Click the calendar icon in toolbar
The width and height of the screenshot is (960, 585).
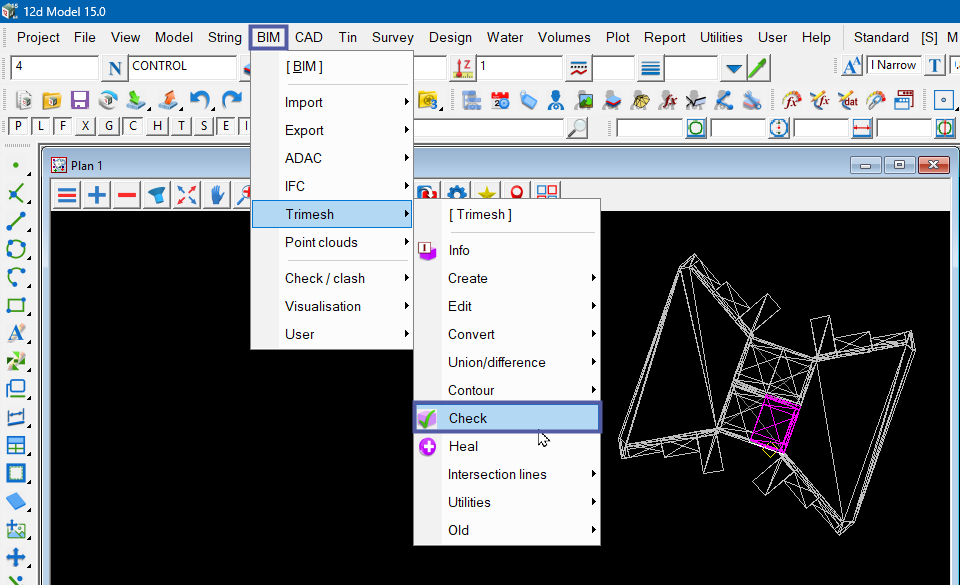click(500, 100)
